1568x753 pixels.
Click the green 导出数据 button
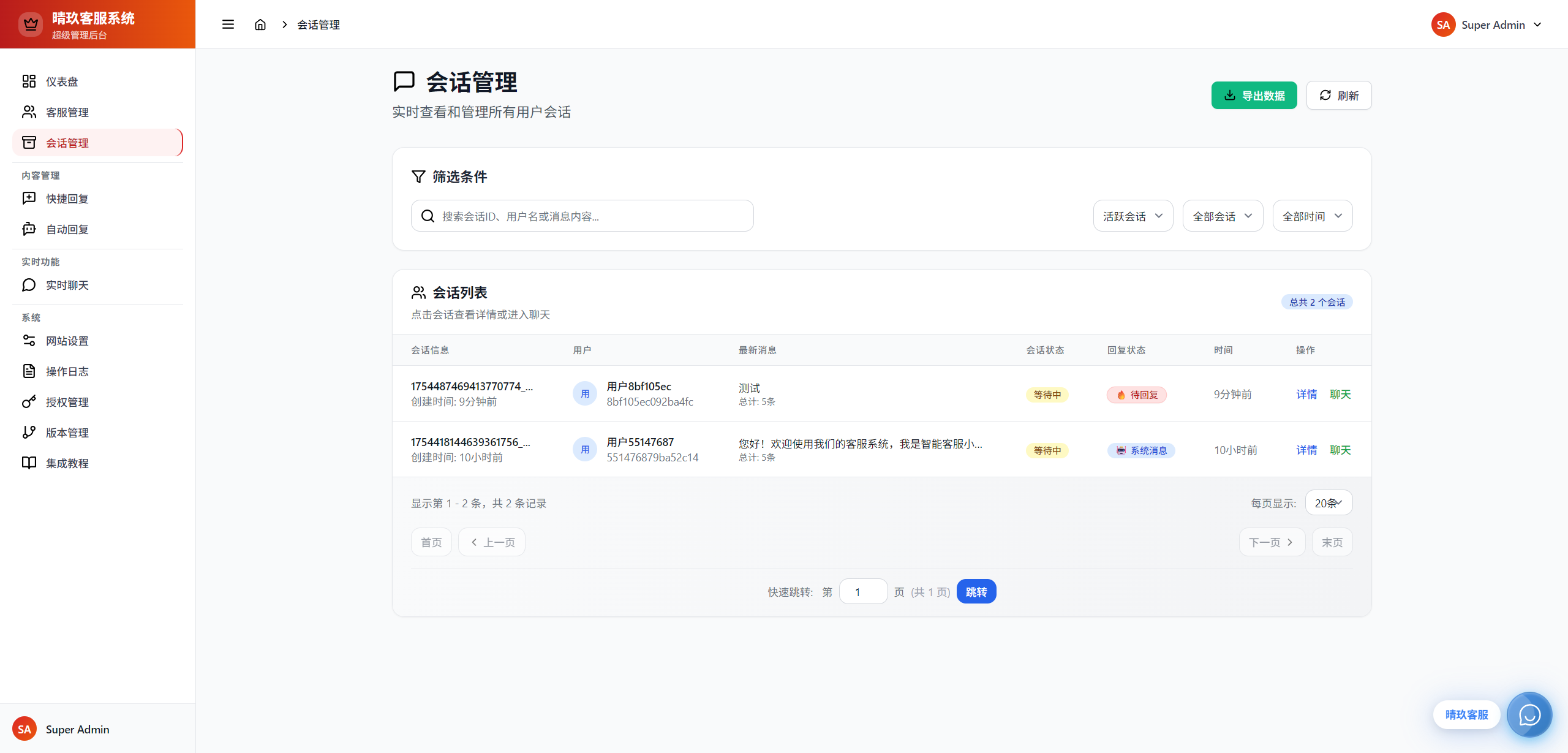pyautogui.click(x=1254, y=96)
